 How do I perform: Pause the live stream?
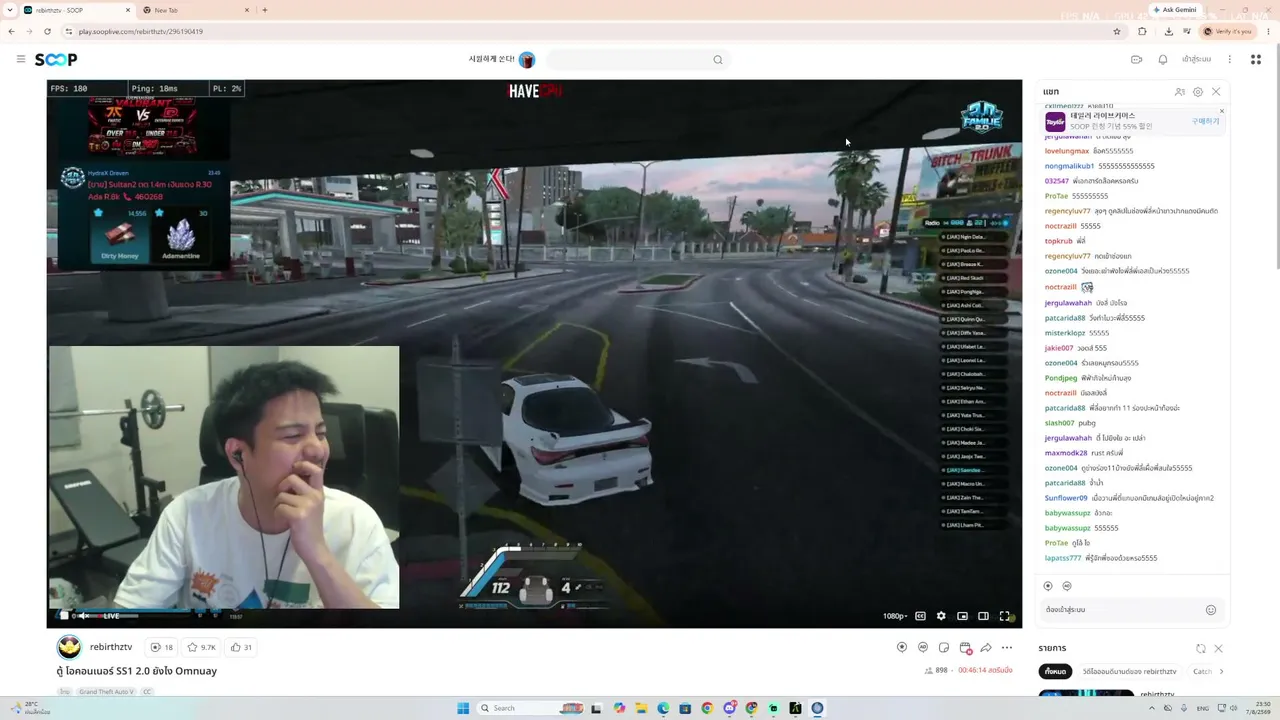click(x=64, y=616)
